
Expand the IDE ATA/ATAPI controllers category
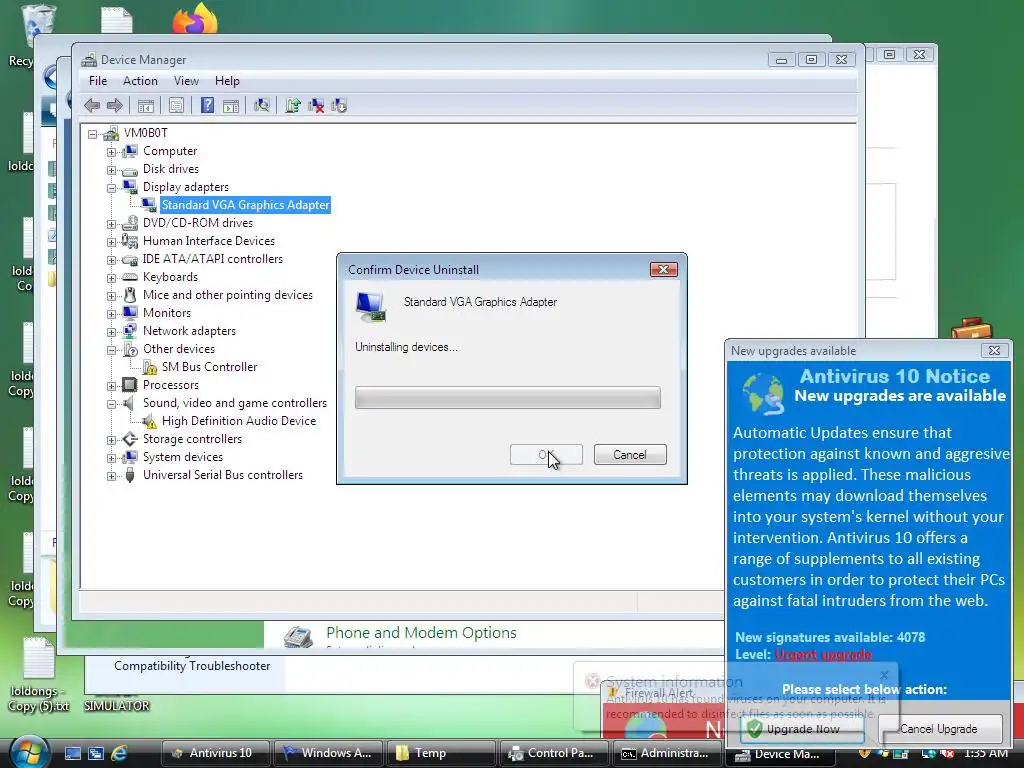[x=112, y=260]
